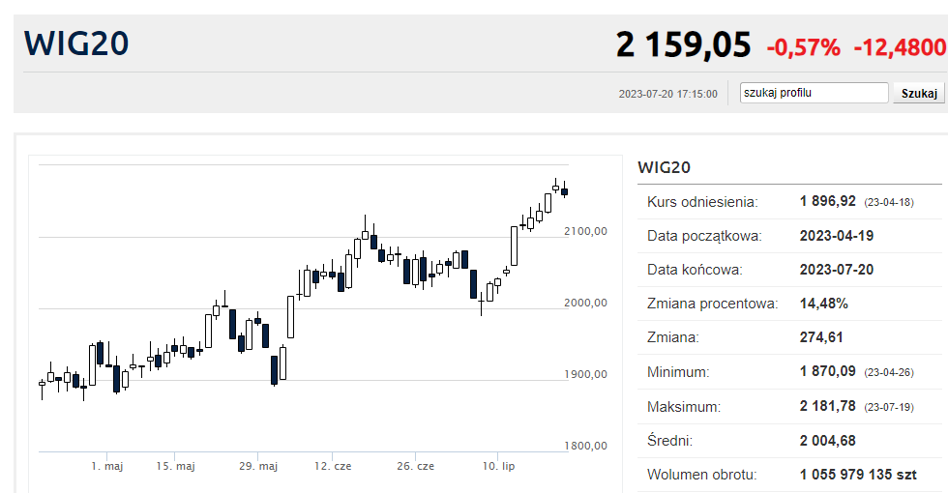Click the -0,57% percentage change

tap(804, 47)
